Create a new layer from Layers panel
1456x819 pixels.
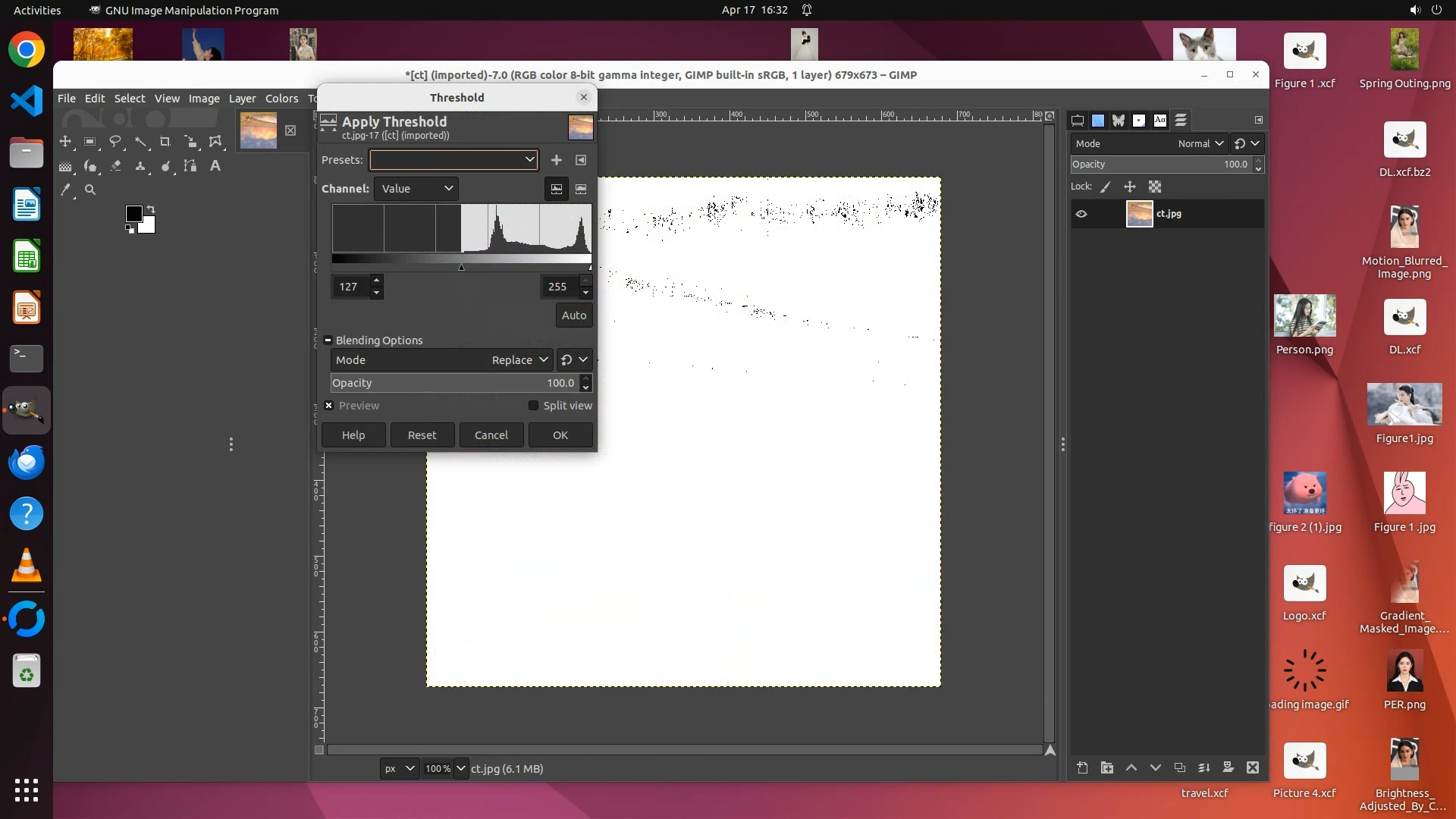click(x=1082, y=768)
